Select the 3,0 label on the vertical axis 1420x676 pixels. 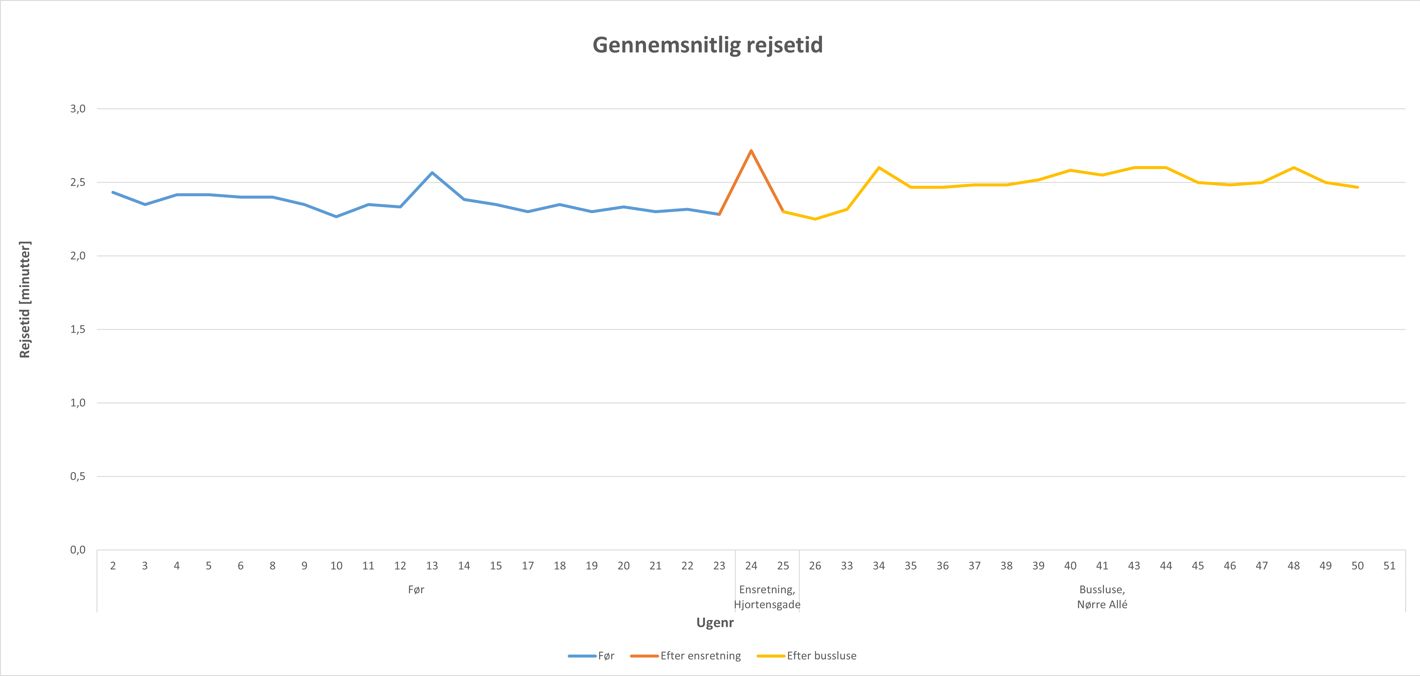click(76, 108)
